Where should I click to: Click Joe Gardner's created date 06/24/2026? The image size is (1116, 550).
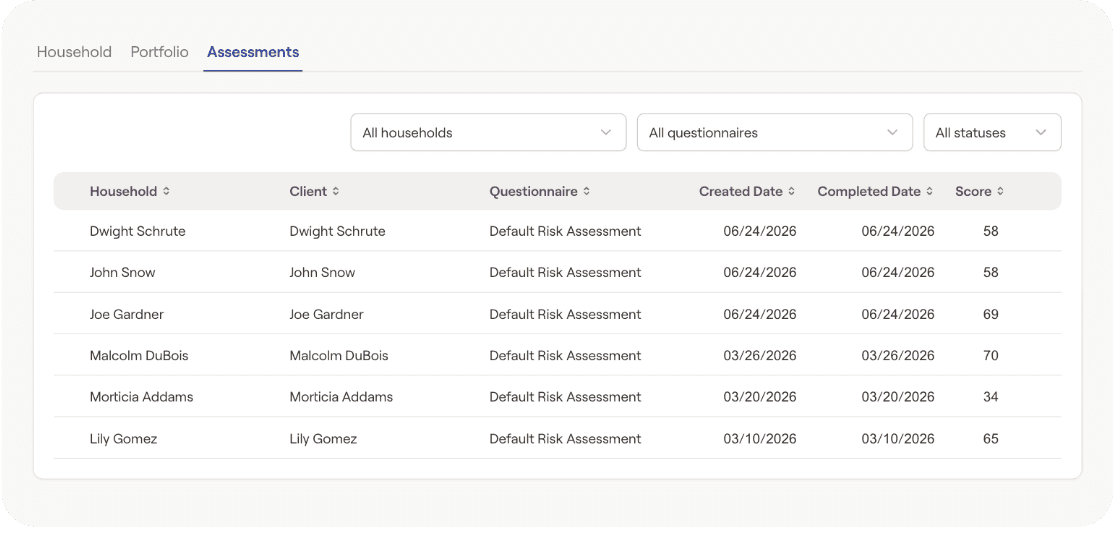coord(760,314)
